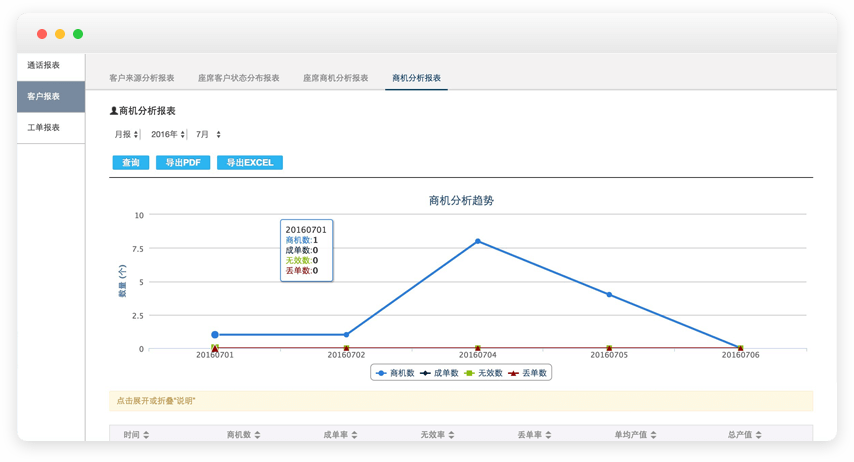Switch to 座席商机分析报表 tab
This screenshot has height=462, width=854.
tap(336, 78)
